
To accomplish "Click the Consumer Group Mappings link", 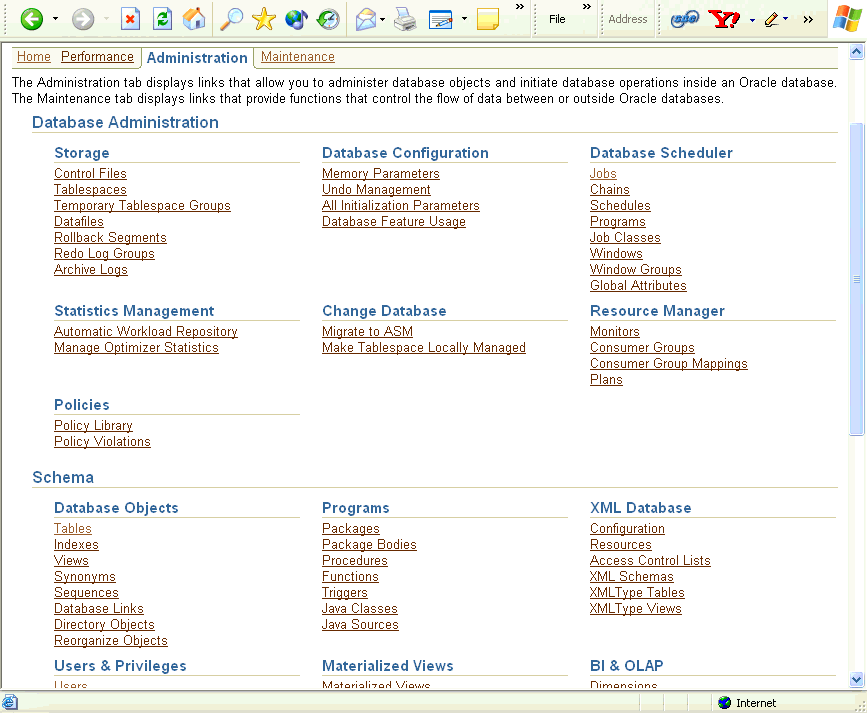I will (668, 364).
